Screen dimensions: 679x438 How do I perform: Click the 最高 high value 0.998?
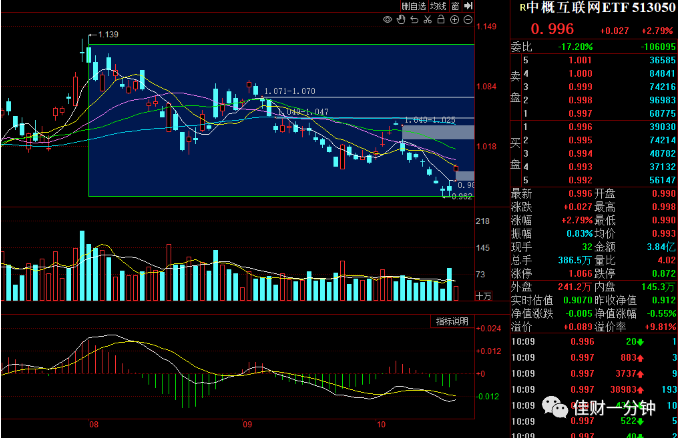(664, 207)
